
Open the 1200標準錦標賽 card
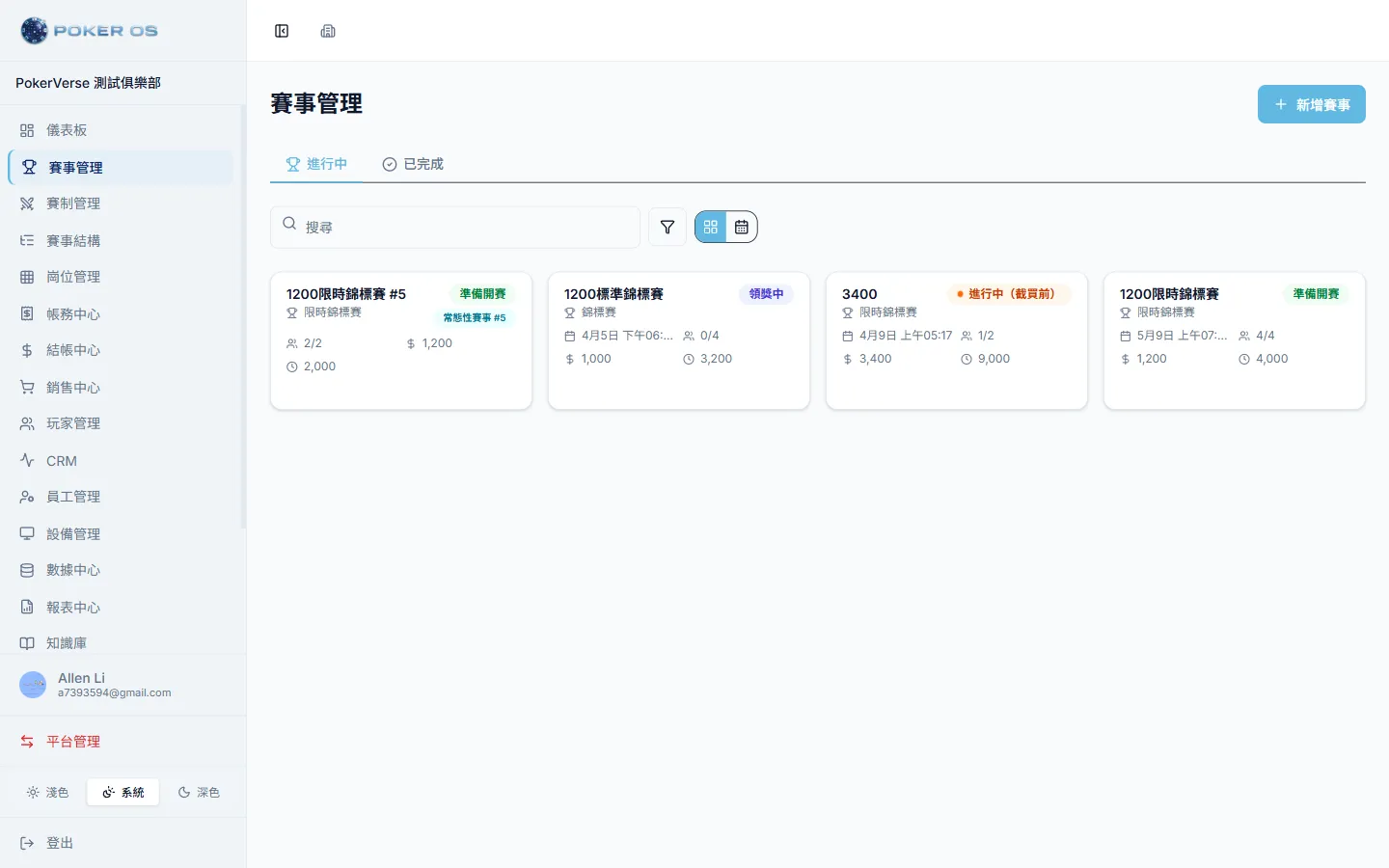tap(679, 340)
